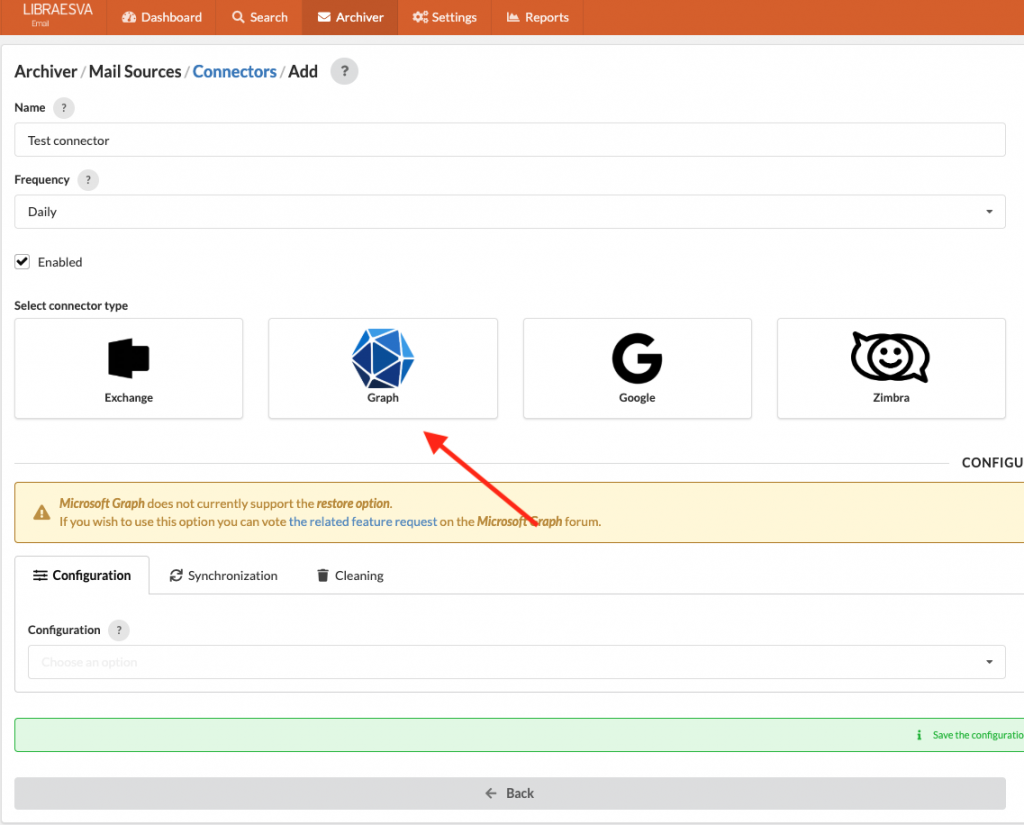Click the warning triangle icon
1024x825 pixels.
42,513
